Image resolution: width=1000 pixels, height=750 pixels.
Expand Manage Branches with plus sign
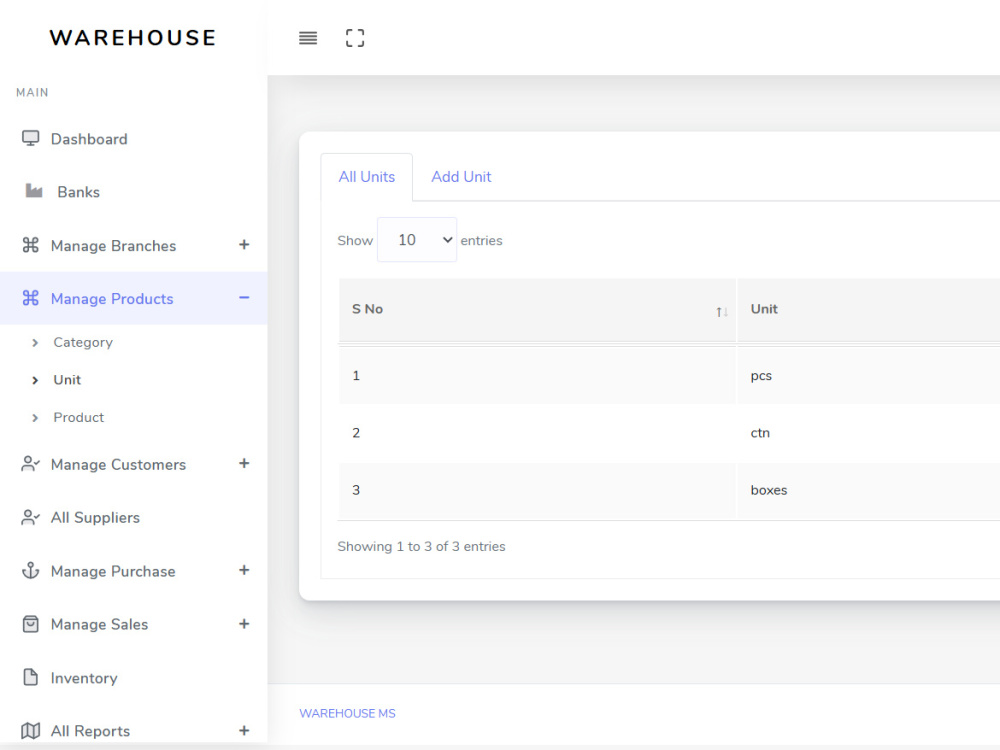(x=244, y=244)
